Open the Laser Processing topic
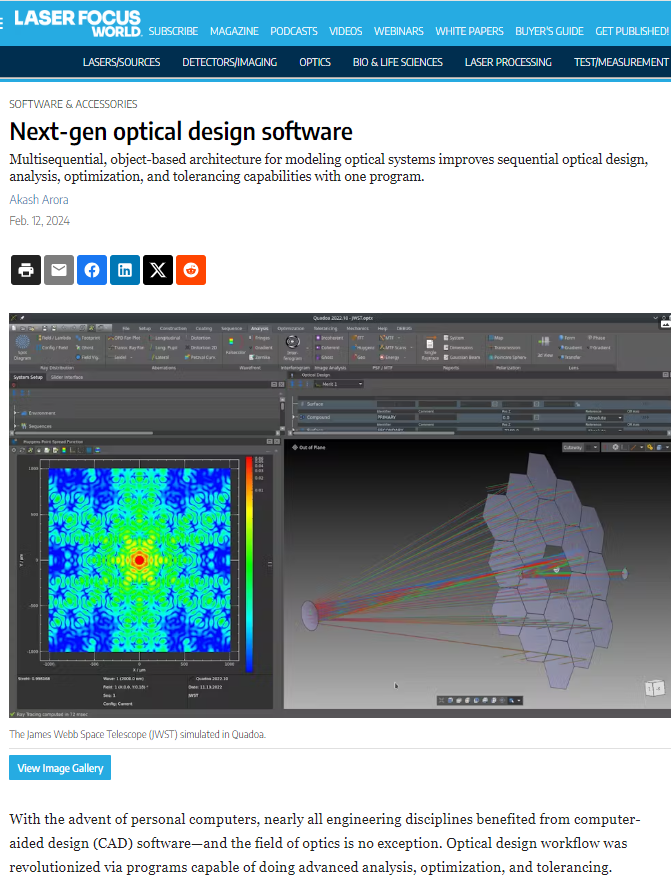Image resolution: width=671 pixels, height=894 pixels. [x=508, y=62]
